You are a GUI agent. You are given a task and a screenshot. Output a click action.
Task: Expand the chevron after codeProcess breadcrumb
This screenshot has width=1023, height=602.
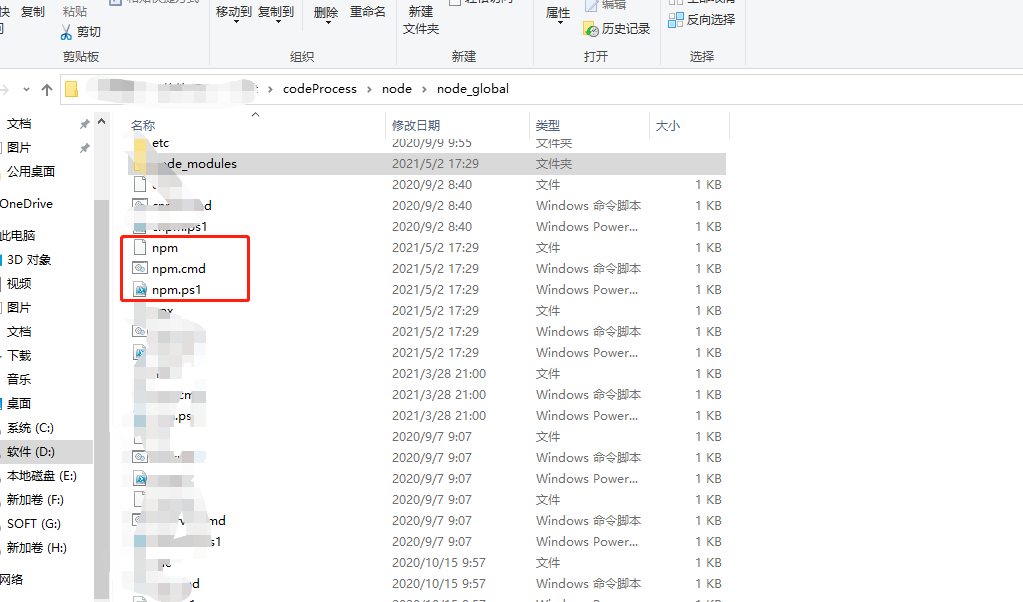tap(369, 89)
